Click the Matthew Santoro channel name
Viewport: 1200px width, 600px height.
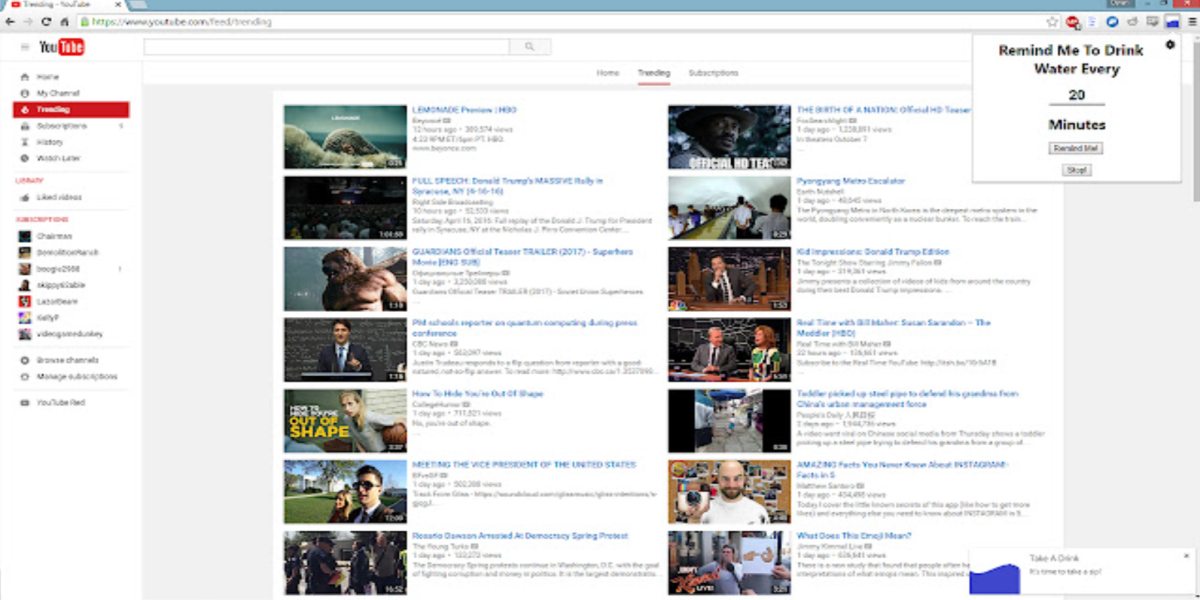click(826, 486)
